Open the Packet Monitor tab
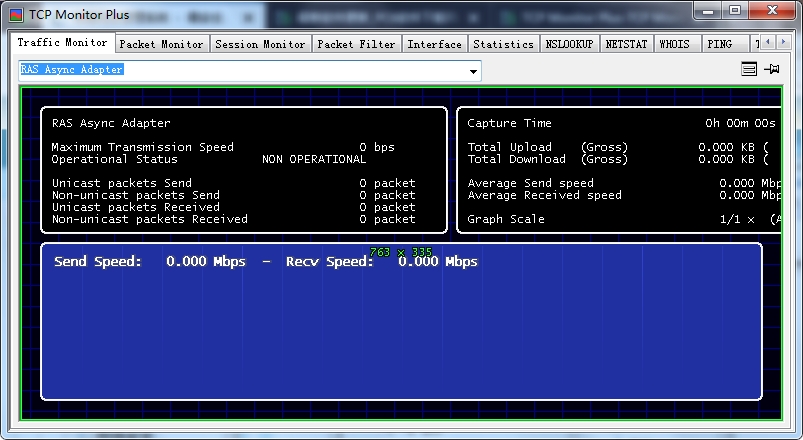This screenshot has width=803, height=440. point(161,45)
